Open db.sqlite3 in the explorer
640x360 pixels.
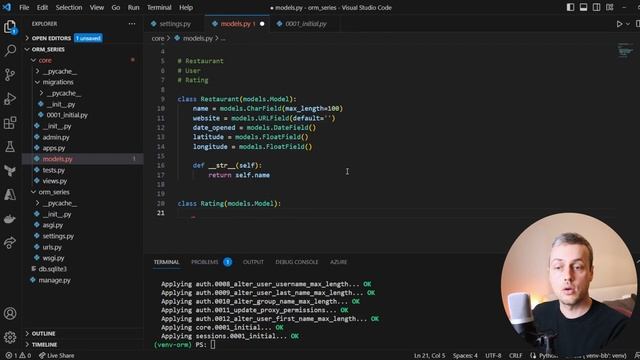click(52, 269)
